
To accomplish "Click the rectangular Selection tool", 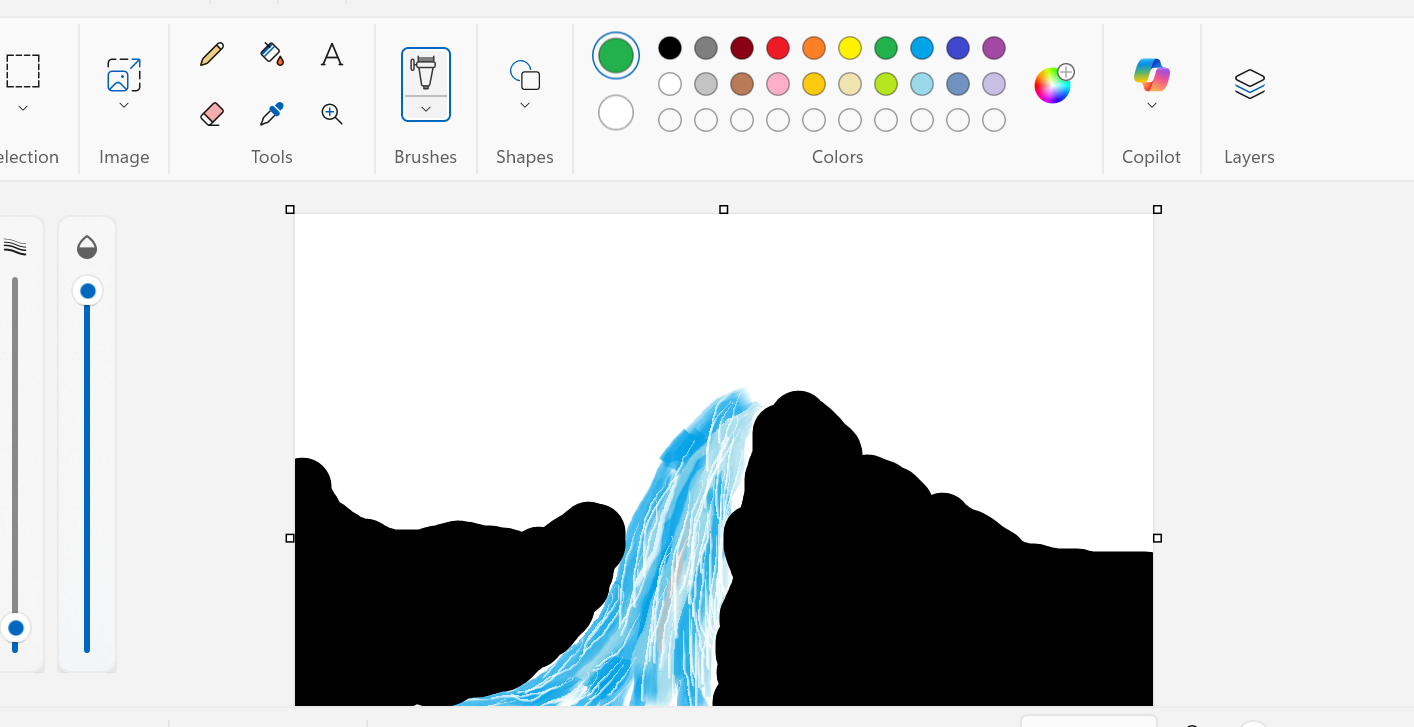I will pos(22,70).
